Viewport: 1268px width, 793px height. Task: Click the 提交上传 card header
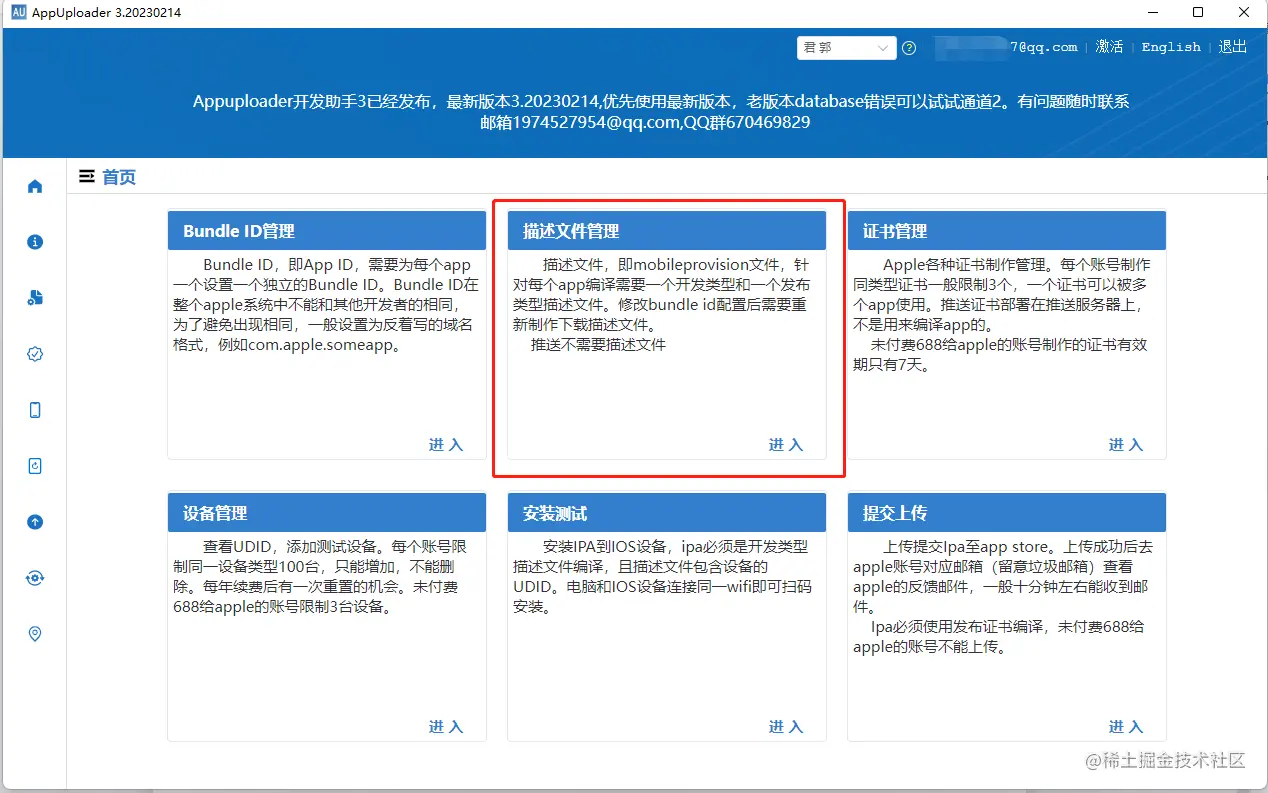pyautogui.click(x=1007, y=513)
